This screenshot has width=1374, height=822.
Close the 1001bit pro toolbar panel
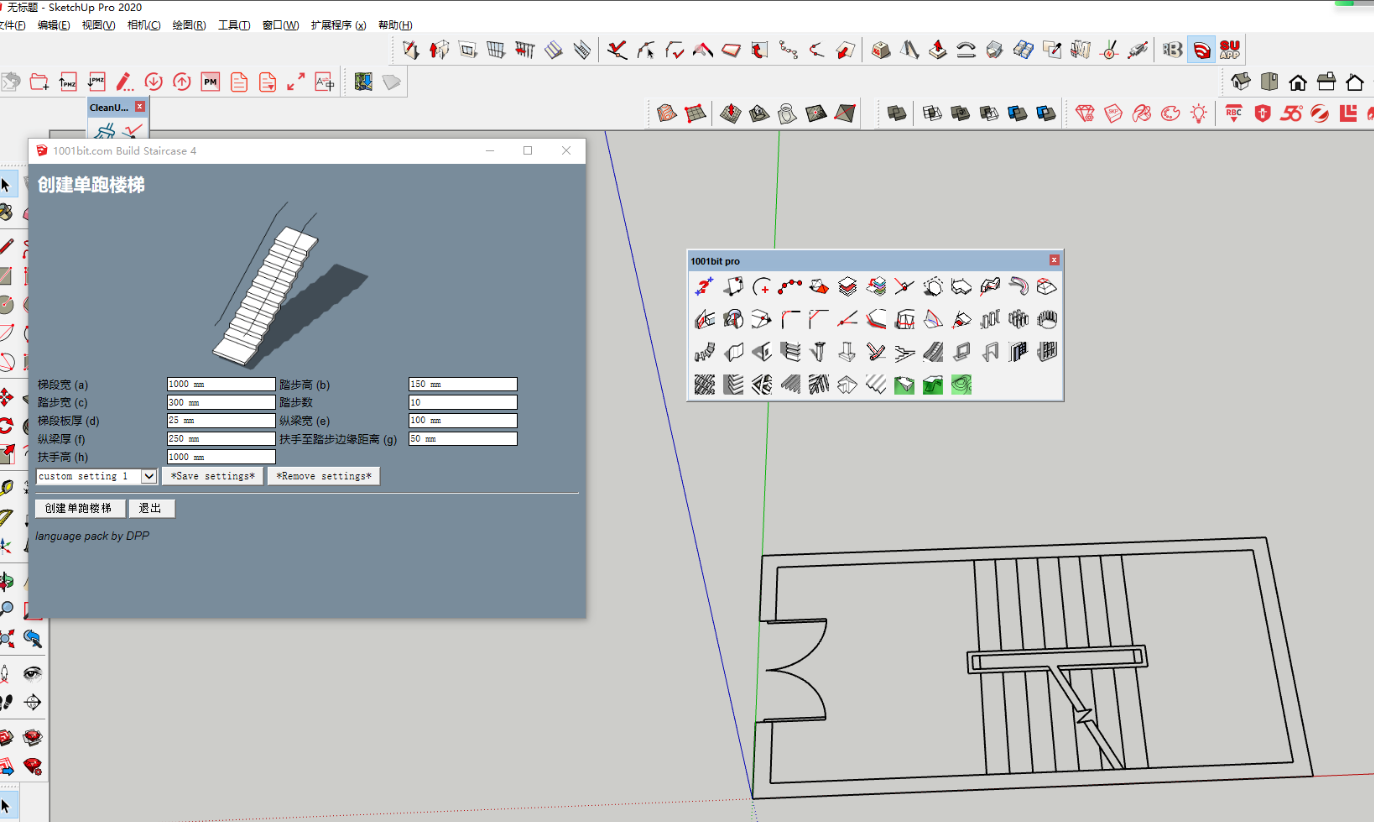pyautogui.click(x=1054, y=260)
